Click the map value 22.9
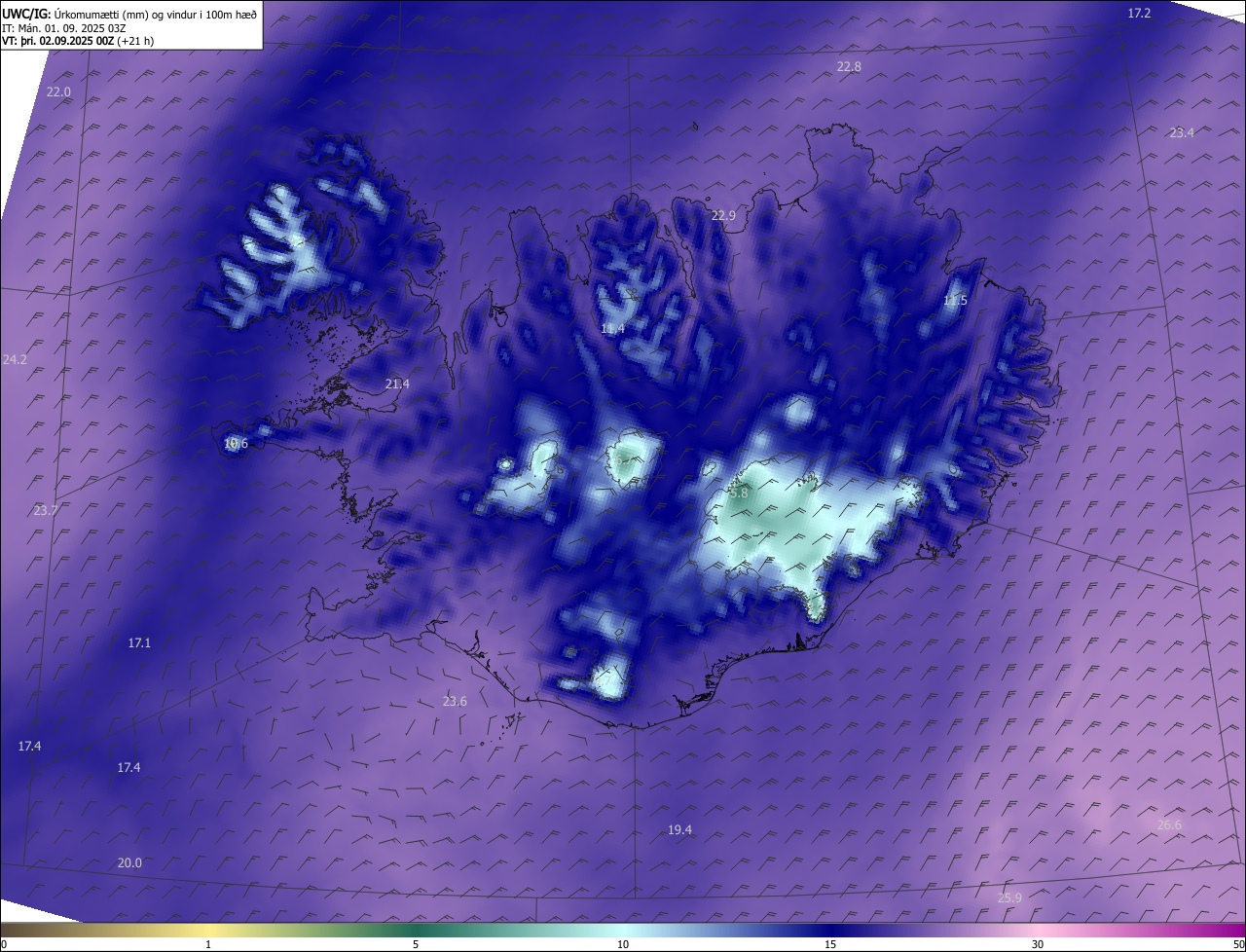The image size is (1246, 952). [x=723, y=215]
